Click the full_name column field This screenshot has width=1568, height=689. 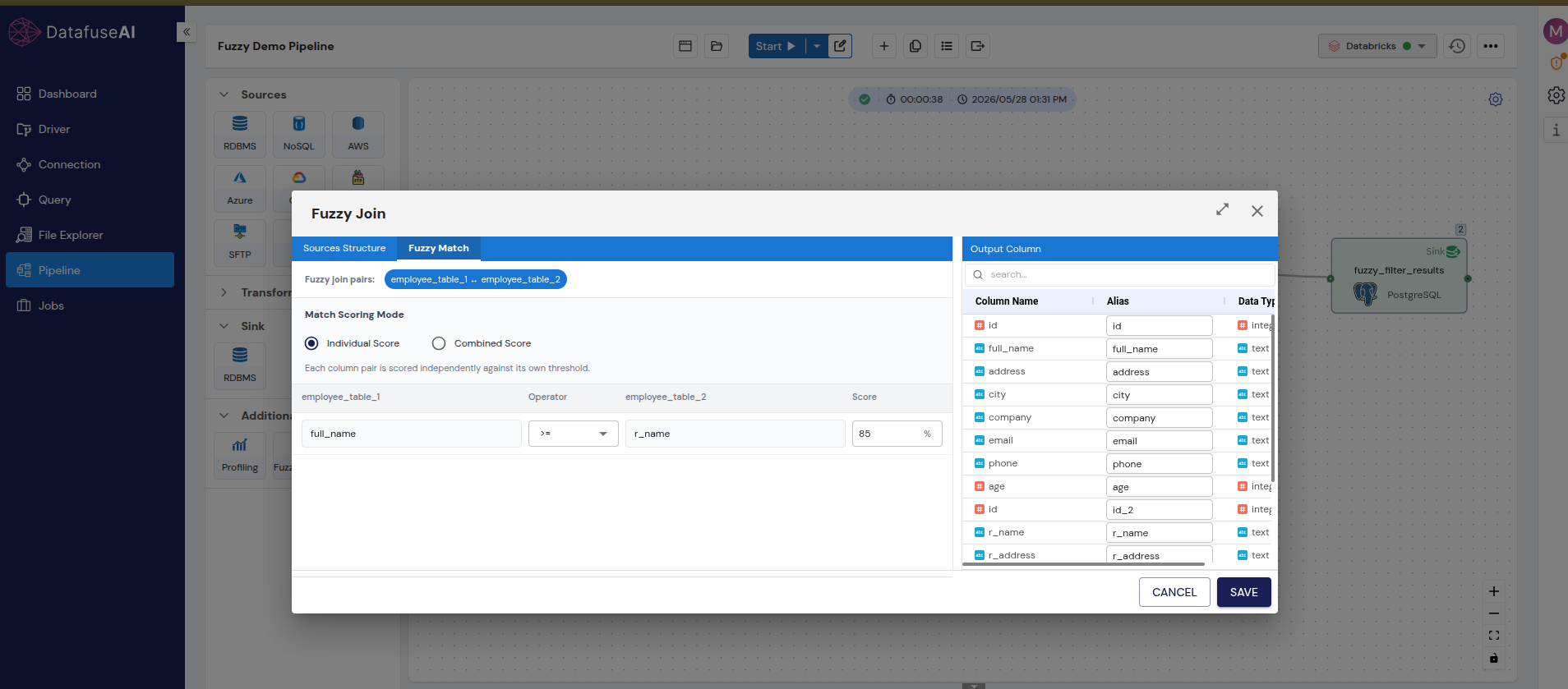412,434
